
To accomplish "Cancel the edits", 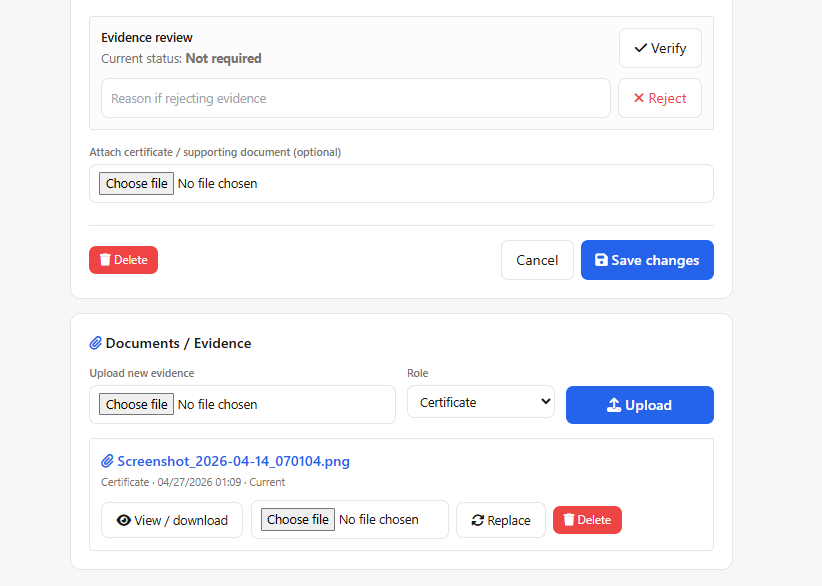I will (x=537, y=260).
